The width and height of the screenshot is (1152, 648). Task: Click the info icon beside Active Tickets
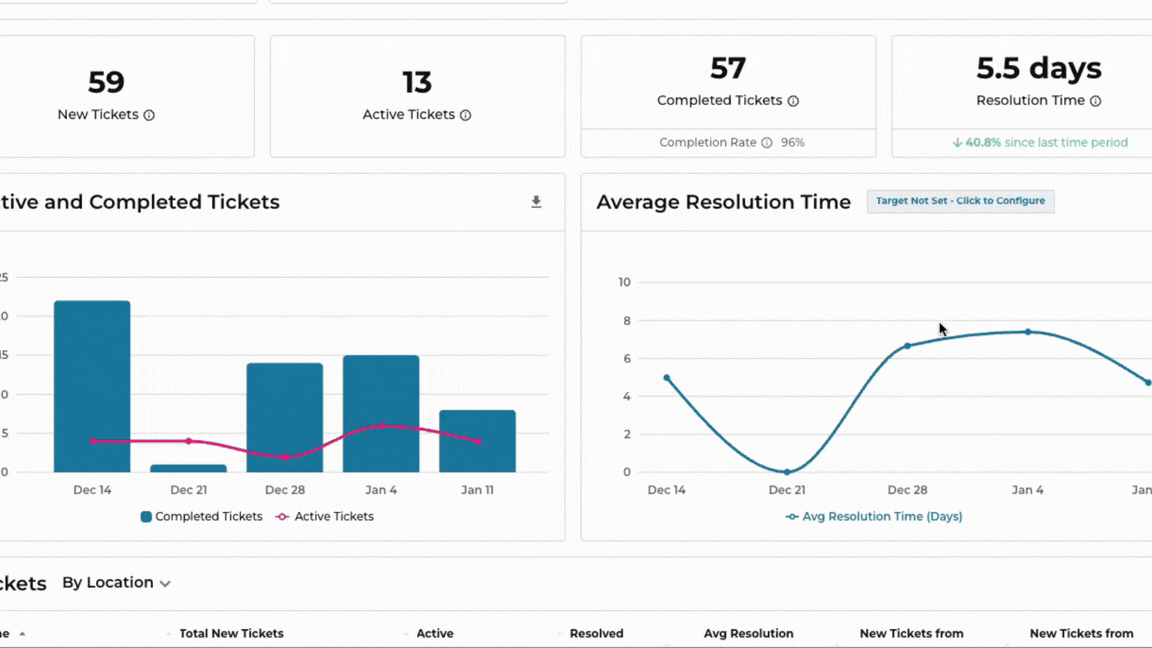pyautogui.click(x=465, y=115)
